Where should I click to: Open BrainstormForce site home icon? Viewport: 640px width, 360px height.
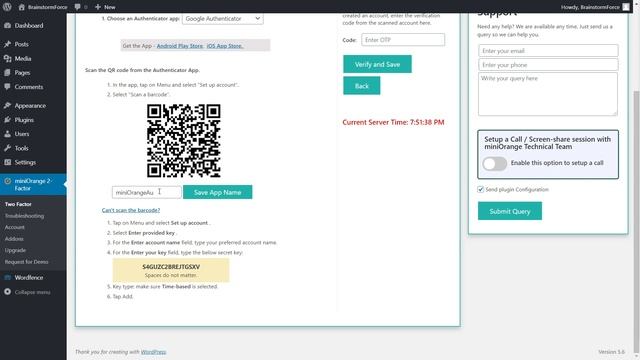point(22,7)
